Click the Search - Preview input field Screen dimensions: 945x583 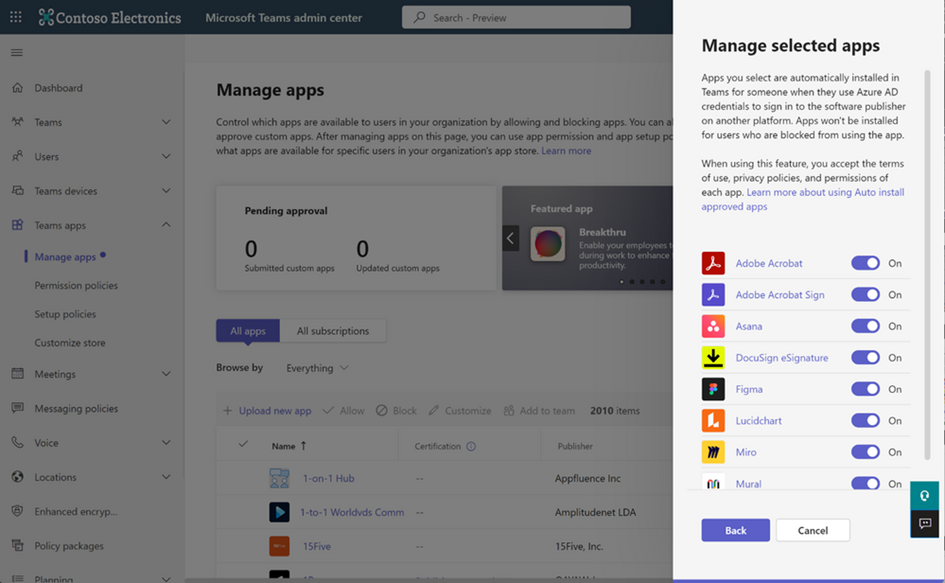pos(516,17)
